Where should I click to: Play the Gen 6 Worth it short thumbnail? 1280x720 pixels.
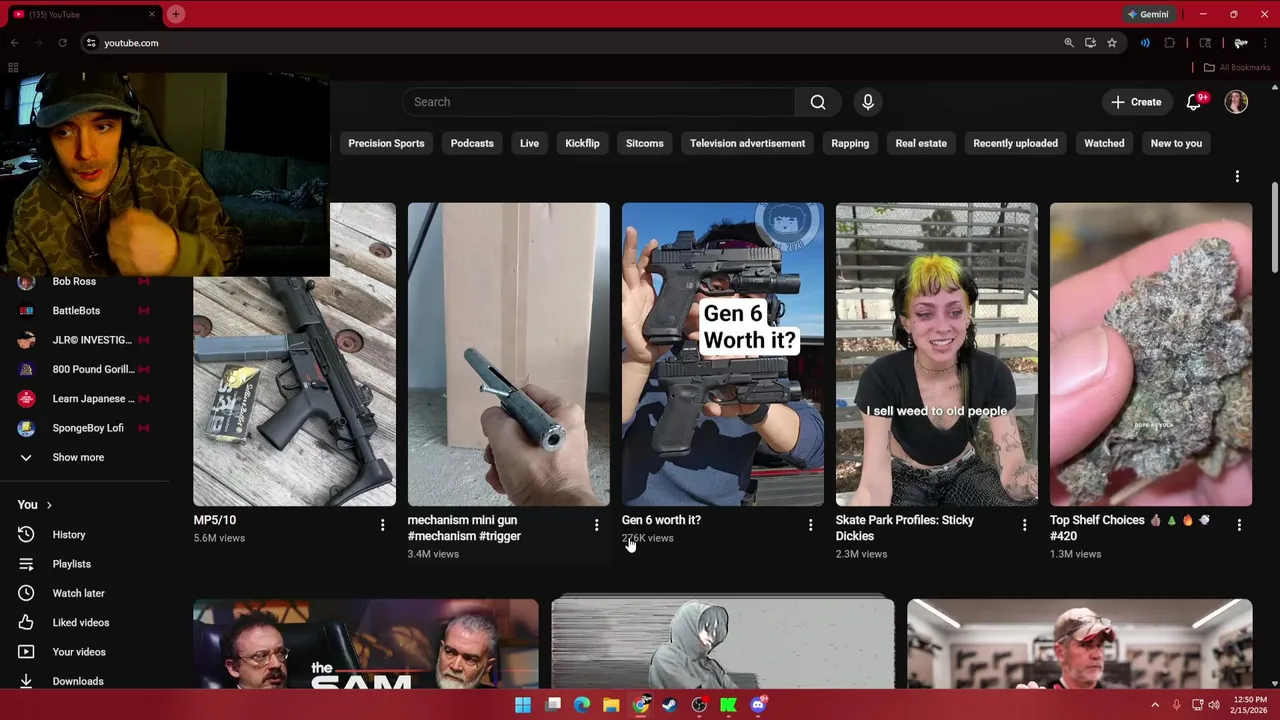[723, 355]
